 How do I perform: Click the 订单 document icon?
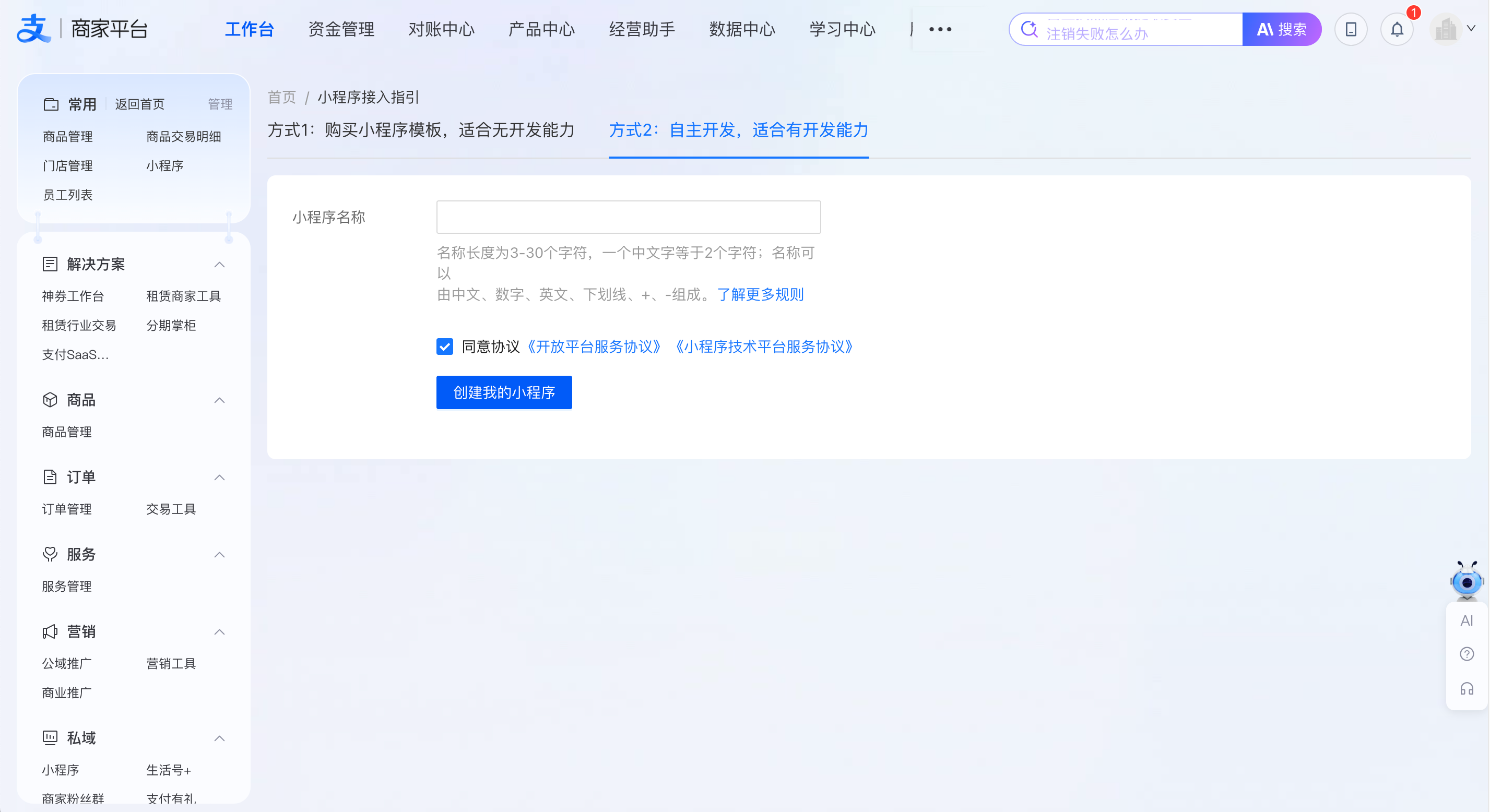click(50, 477)
